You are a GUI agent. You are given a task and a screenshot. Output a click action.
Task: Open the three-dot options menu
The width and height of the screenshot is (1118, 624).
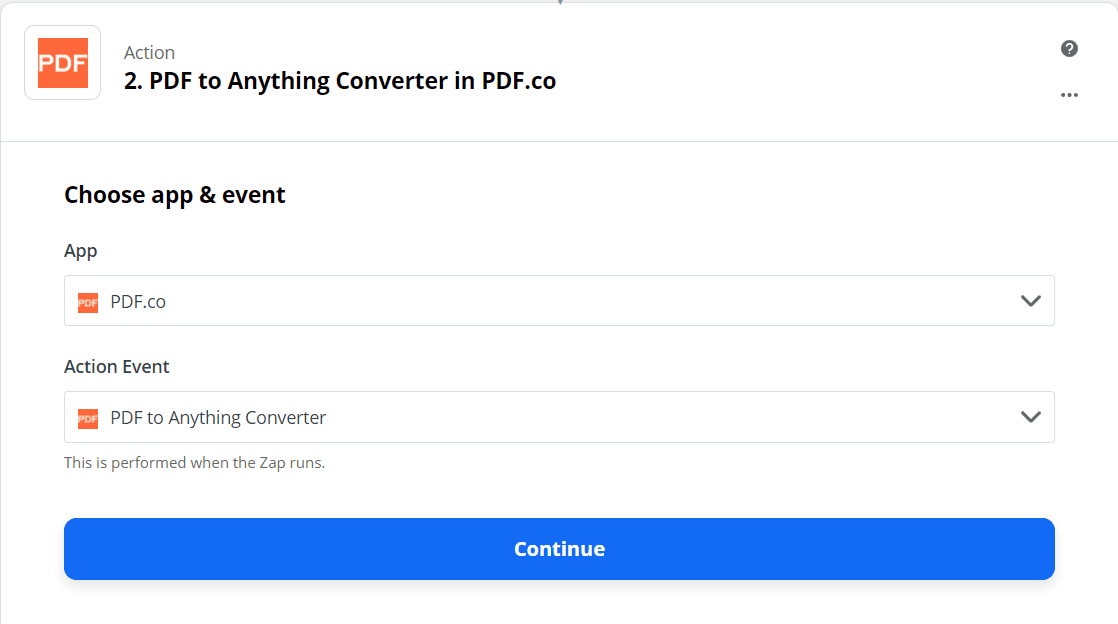(1069, 95)
